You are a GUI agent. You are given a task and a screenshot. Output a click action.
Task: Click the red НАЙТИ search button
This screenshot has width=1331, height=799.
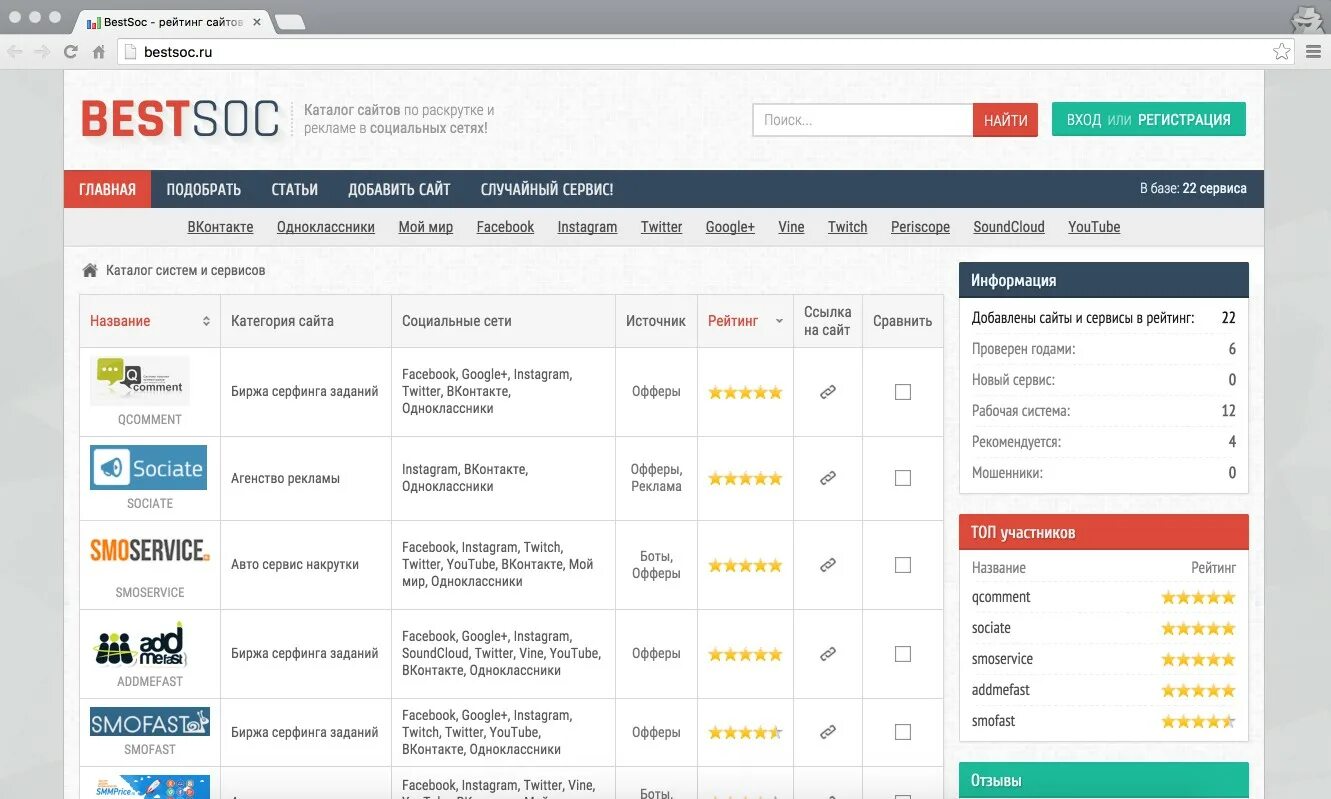coord(1005,120)
